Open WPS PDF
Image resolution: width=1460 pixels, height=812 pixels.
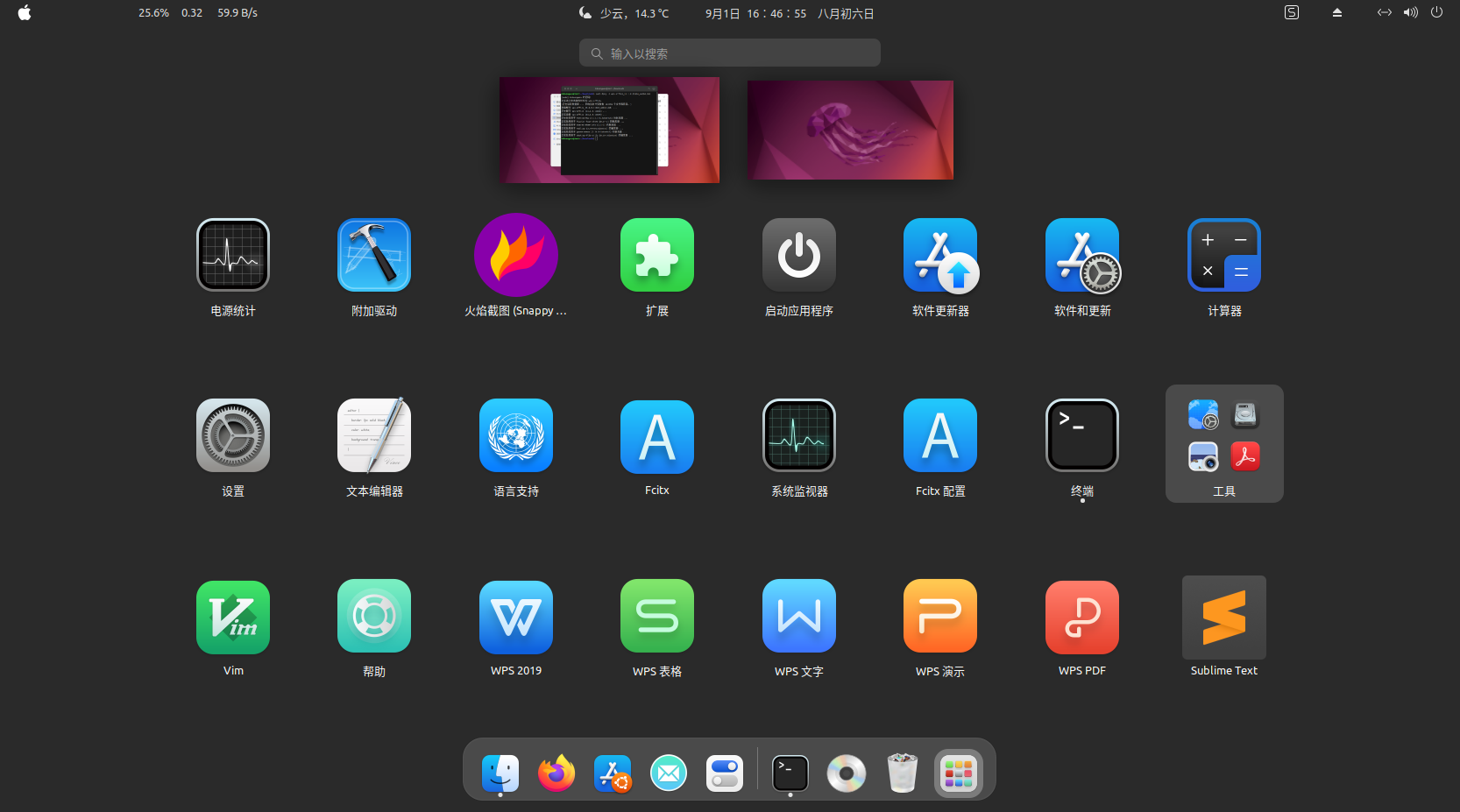[x=1082, y=618]
